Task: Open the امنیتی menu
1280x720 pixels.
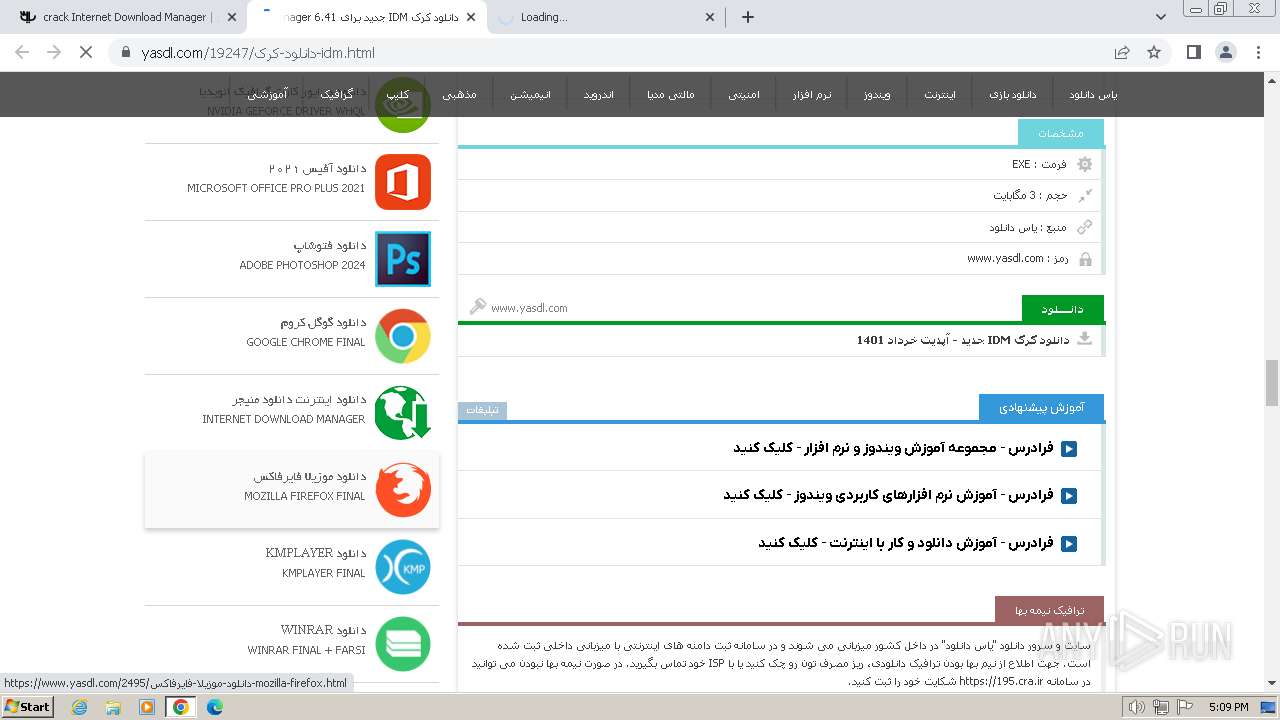Action: pos(743,95)
